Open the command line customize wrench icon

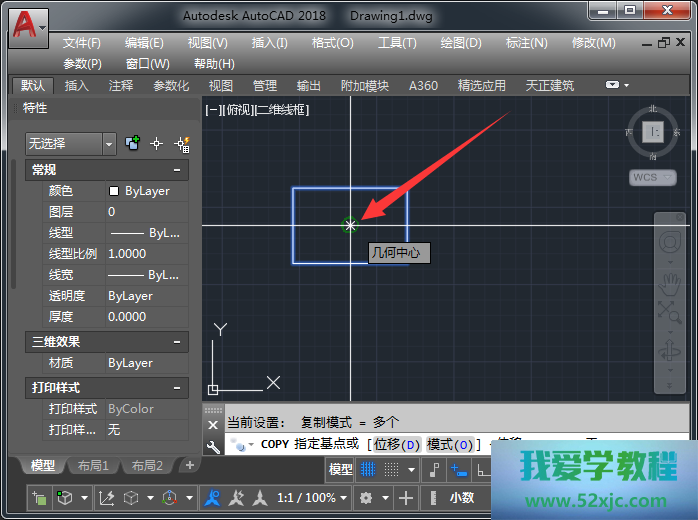[x=212, y=445]
